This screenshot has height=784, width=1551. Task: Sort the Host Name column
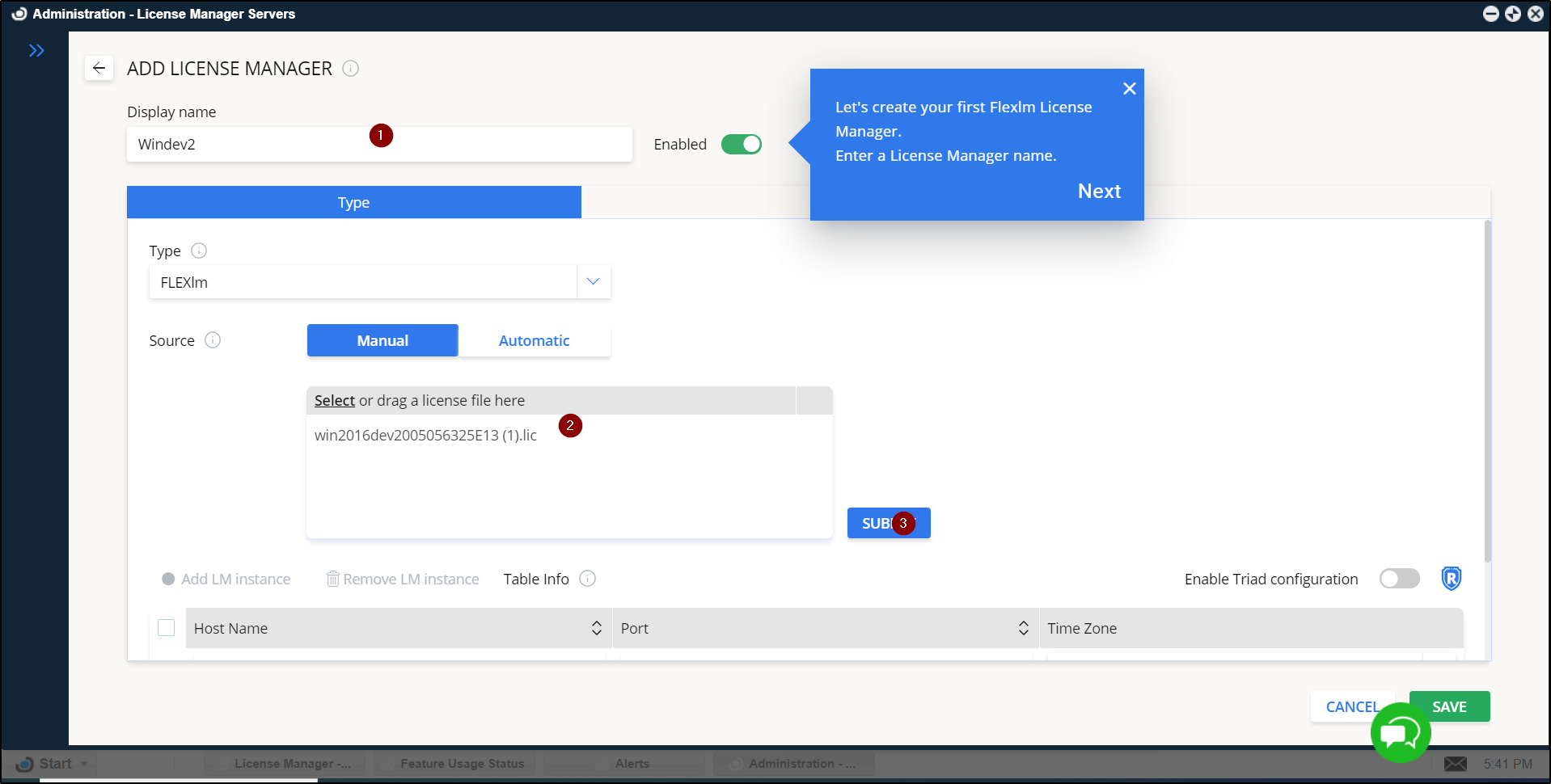pos(596,628)
